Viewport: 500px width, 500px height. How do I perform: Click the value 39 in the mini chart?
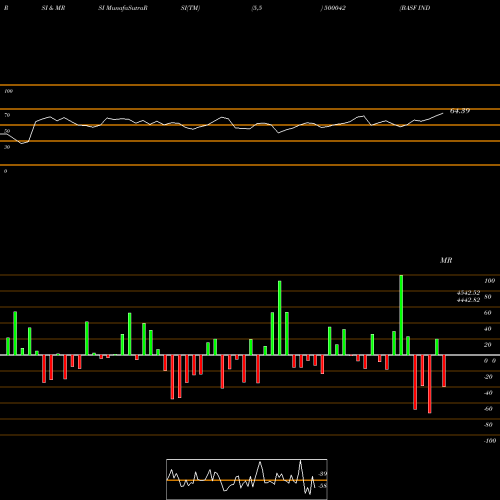[322, 474]
